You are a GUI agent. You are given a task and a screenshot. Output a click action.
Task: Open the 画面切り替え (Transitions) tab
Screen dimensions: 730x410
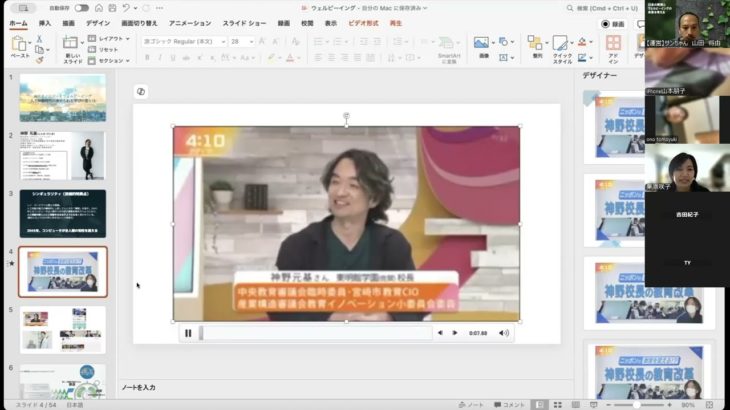coord(139,23)
